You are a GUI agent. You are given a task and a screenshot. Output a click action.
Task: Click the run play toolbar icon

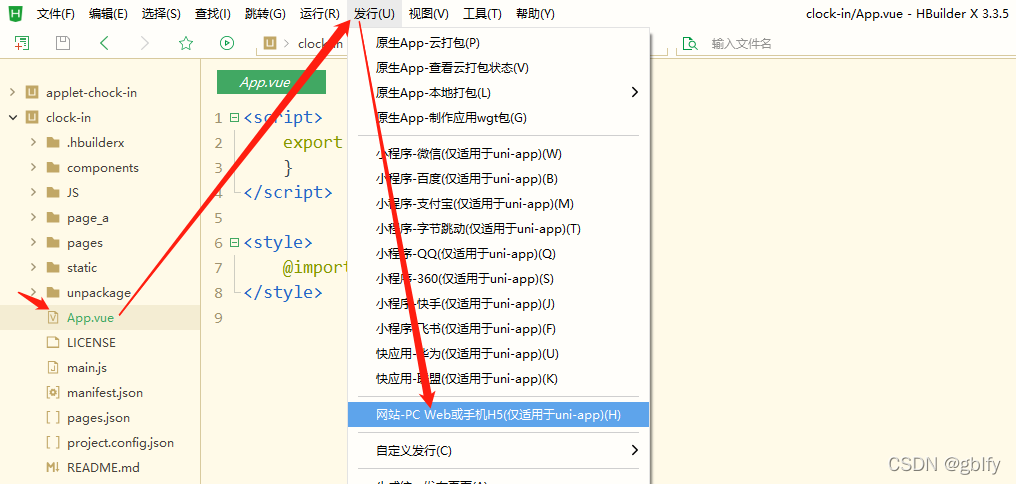pyautogui.click(x=226, y=43)
